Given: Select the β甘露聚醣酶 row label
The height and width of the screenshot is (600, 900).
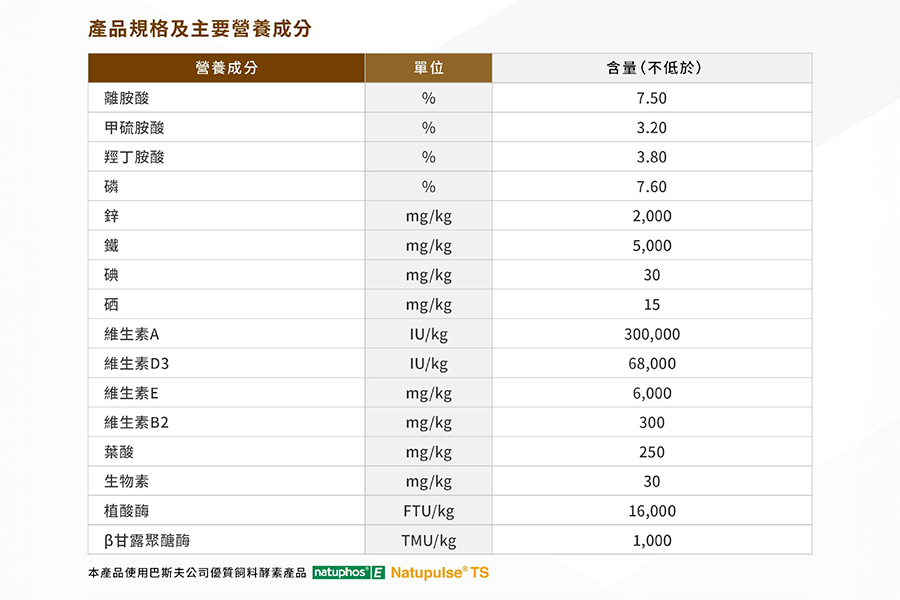Looking at the screenshot, I should point(146,540).
